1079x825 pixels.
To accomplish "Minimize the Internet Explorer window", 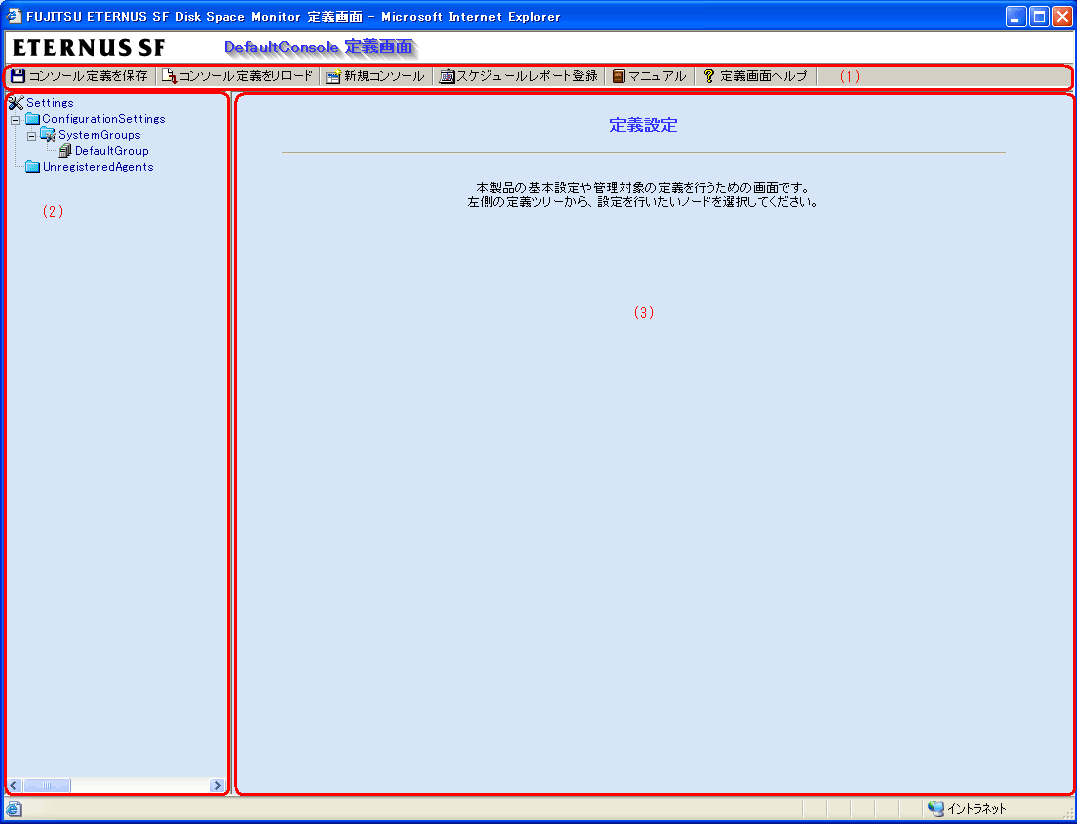I will pos(1016,17).
